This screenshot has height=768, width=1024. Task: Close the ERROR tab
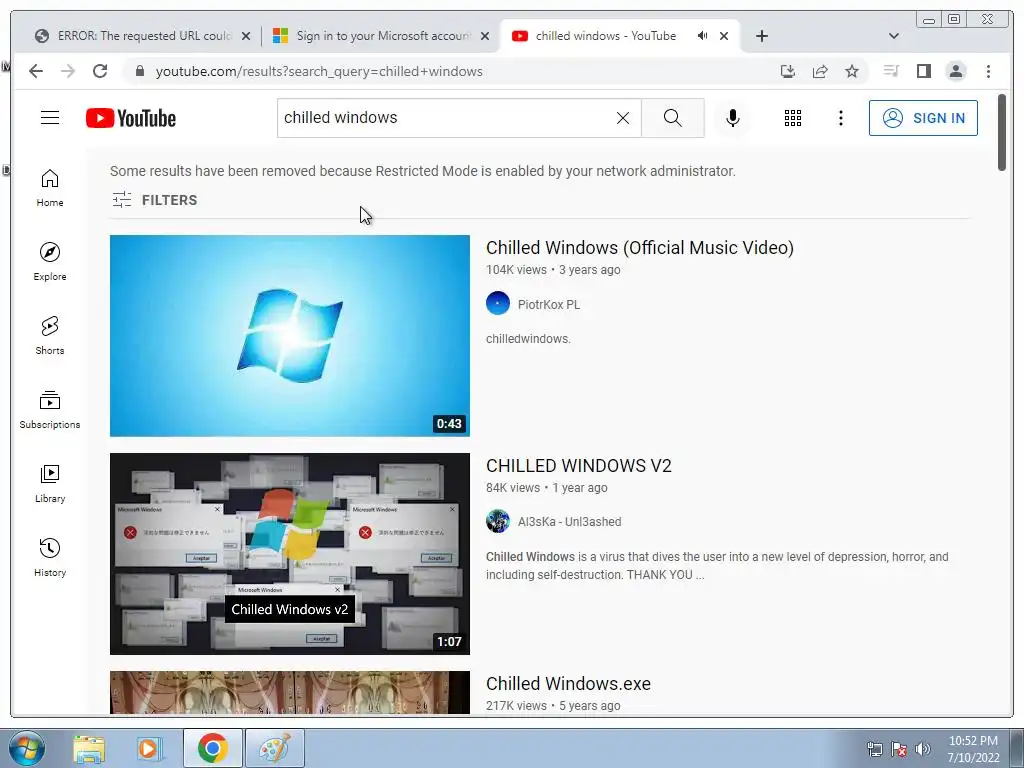(x=246, y=37)
